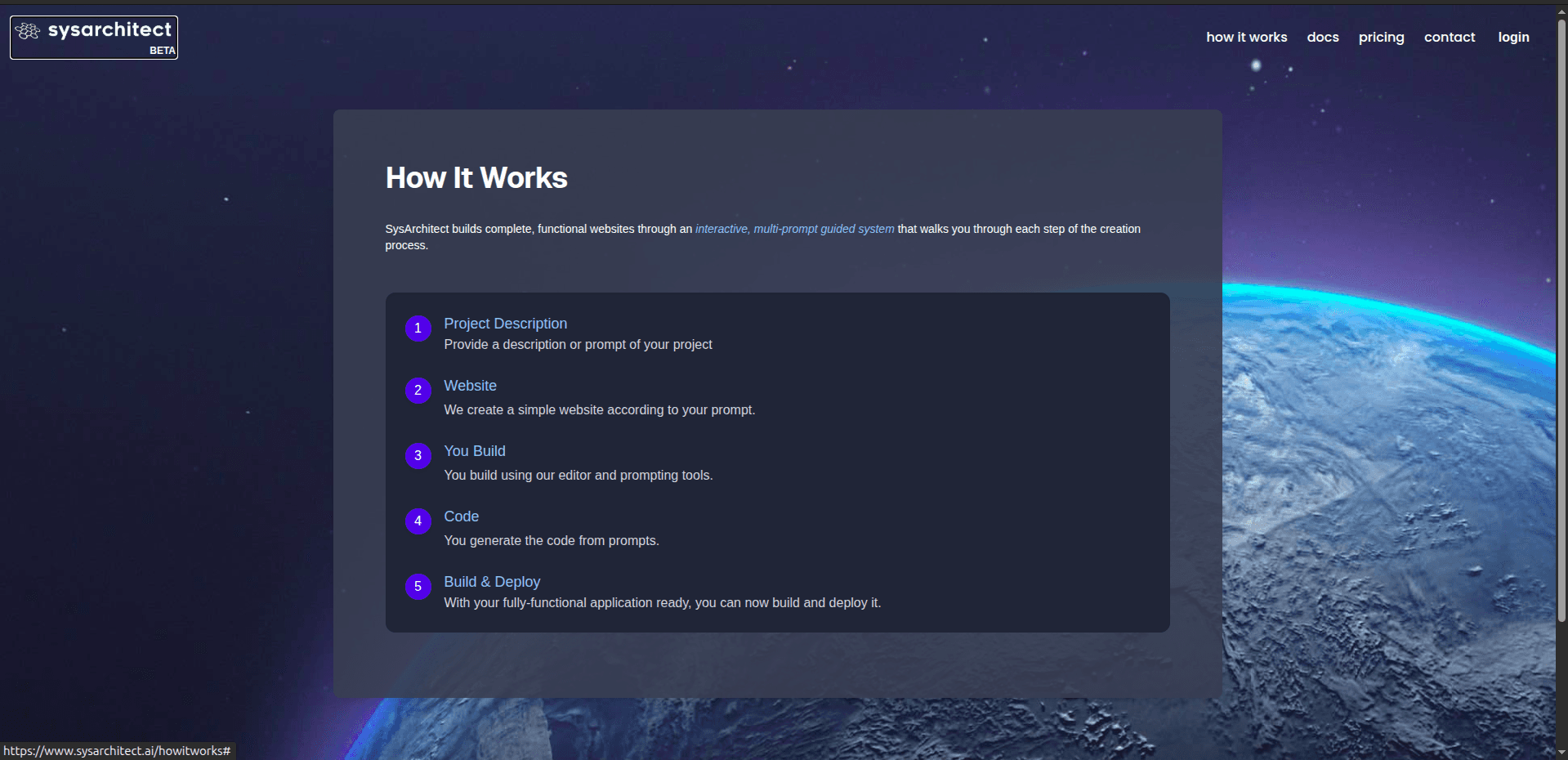Viewport: 1568px width, 760px height.
Task: Open the Code step title
Action: click(461, 516)
